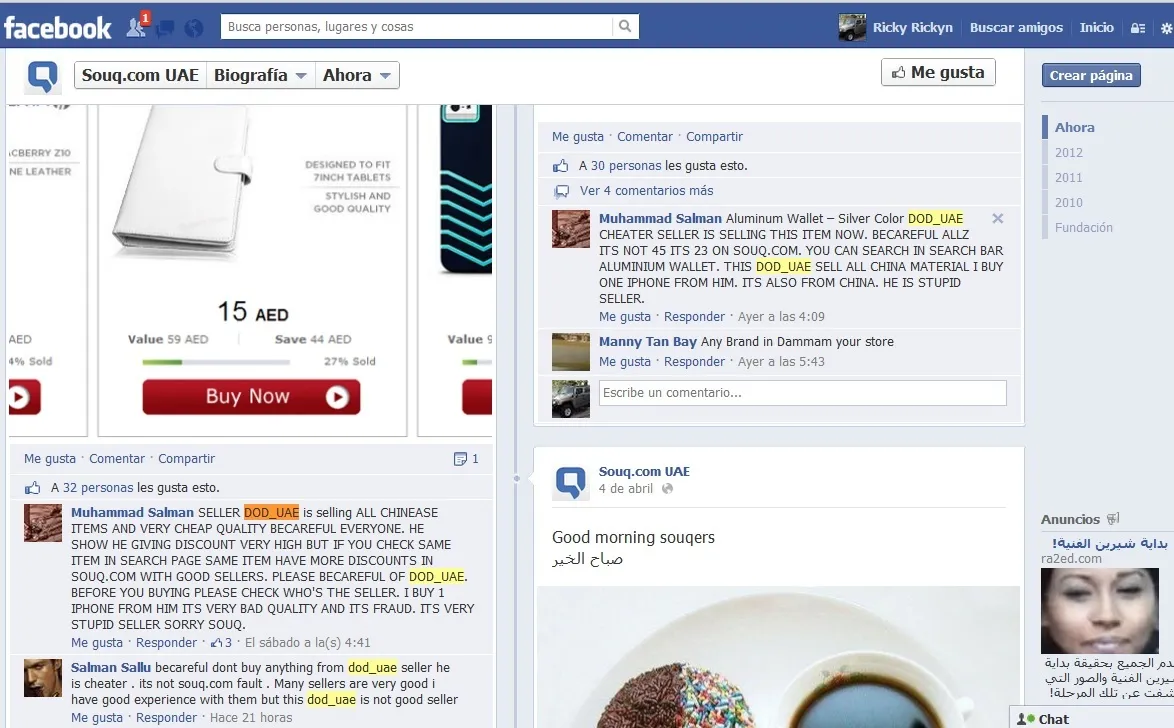Dismiss Muhammad Salman's Aluminum Wallet comment with X

click(997, 219)
